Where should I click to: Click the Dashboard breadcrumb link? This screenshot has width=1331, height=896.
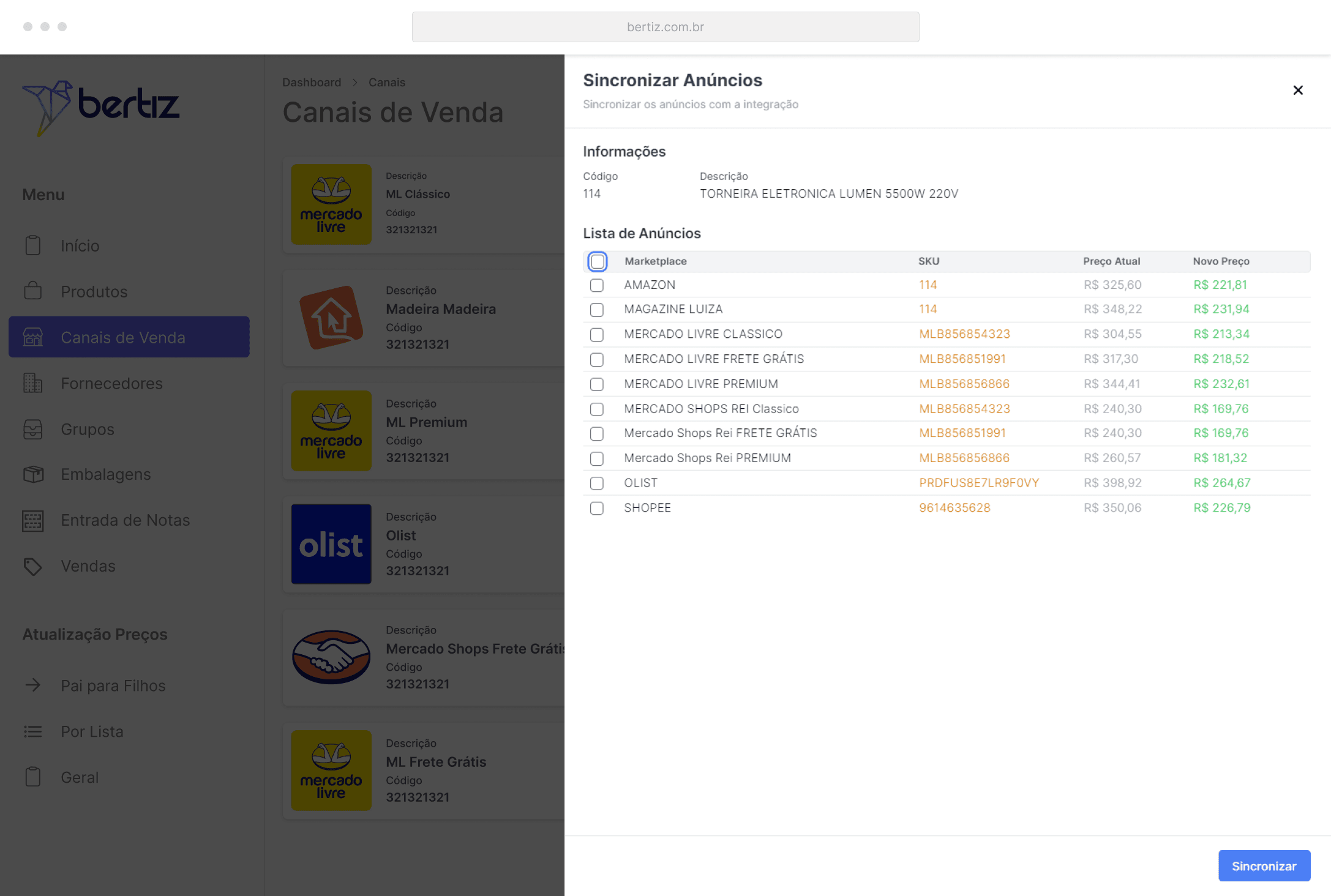tap(312, 82)
